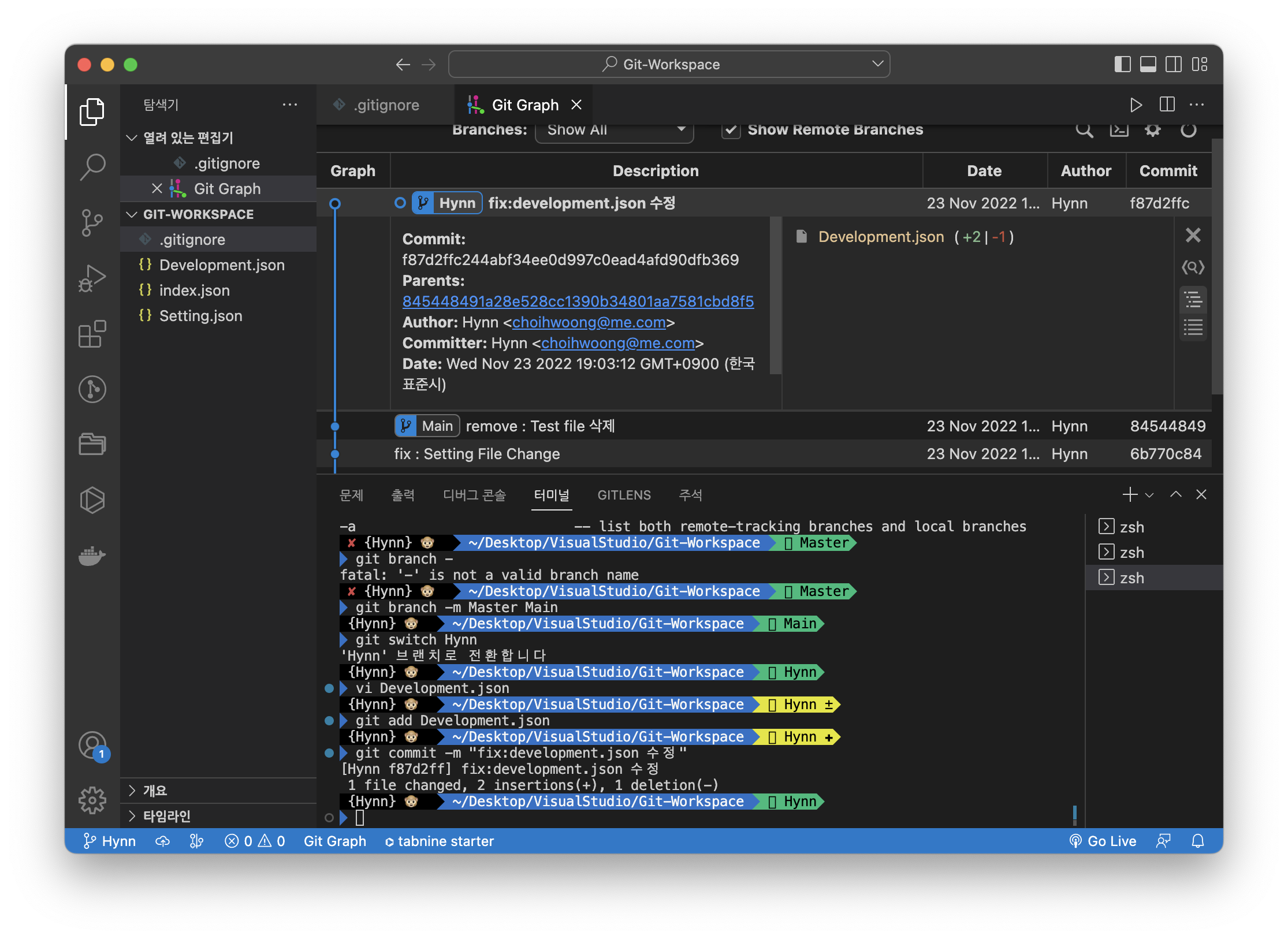
Task: Open Explorer more actions ellipsis
Action: tap(290, 105)
